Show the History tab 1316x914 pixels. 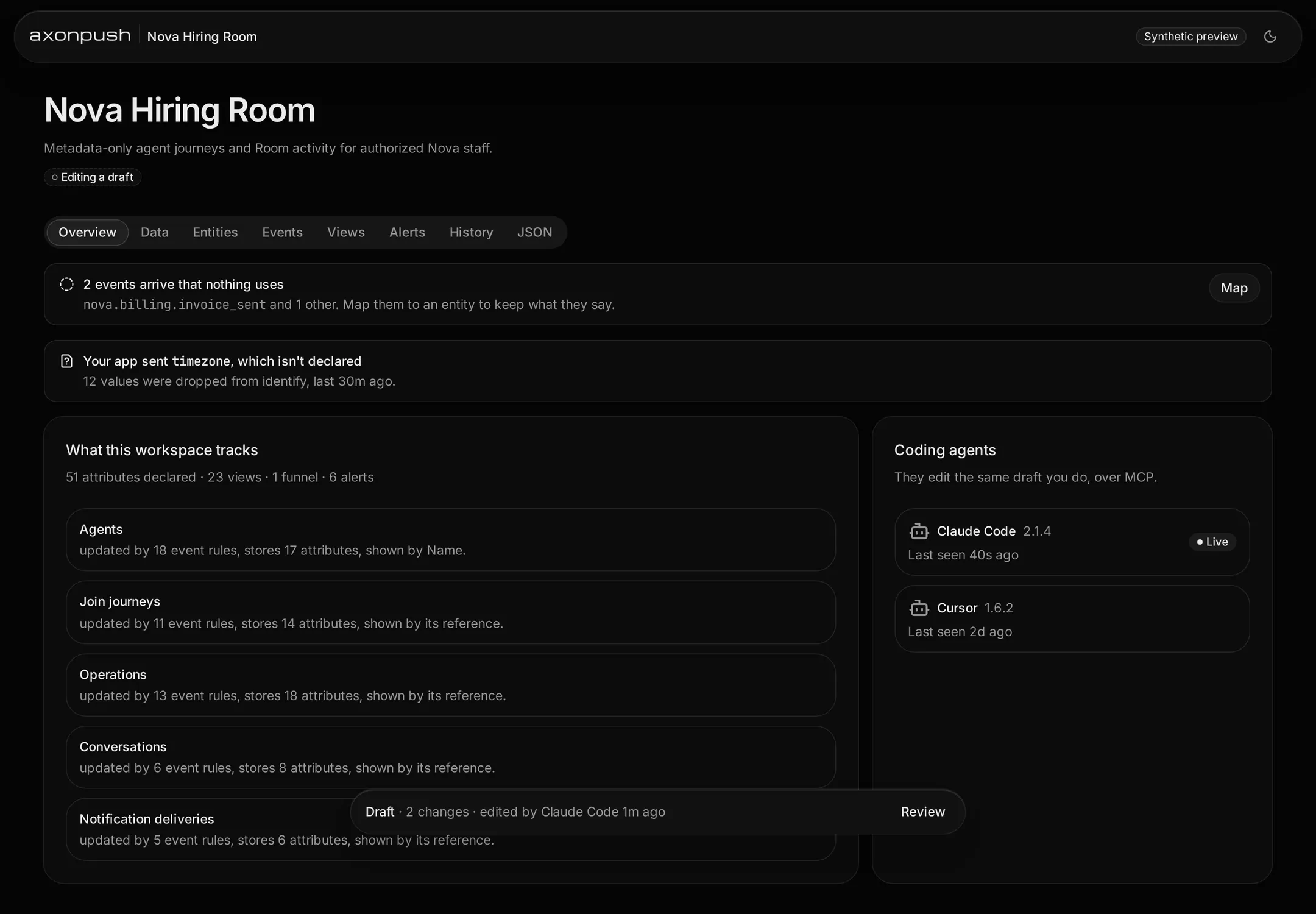tap(471, 232)
